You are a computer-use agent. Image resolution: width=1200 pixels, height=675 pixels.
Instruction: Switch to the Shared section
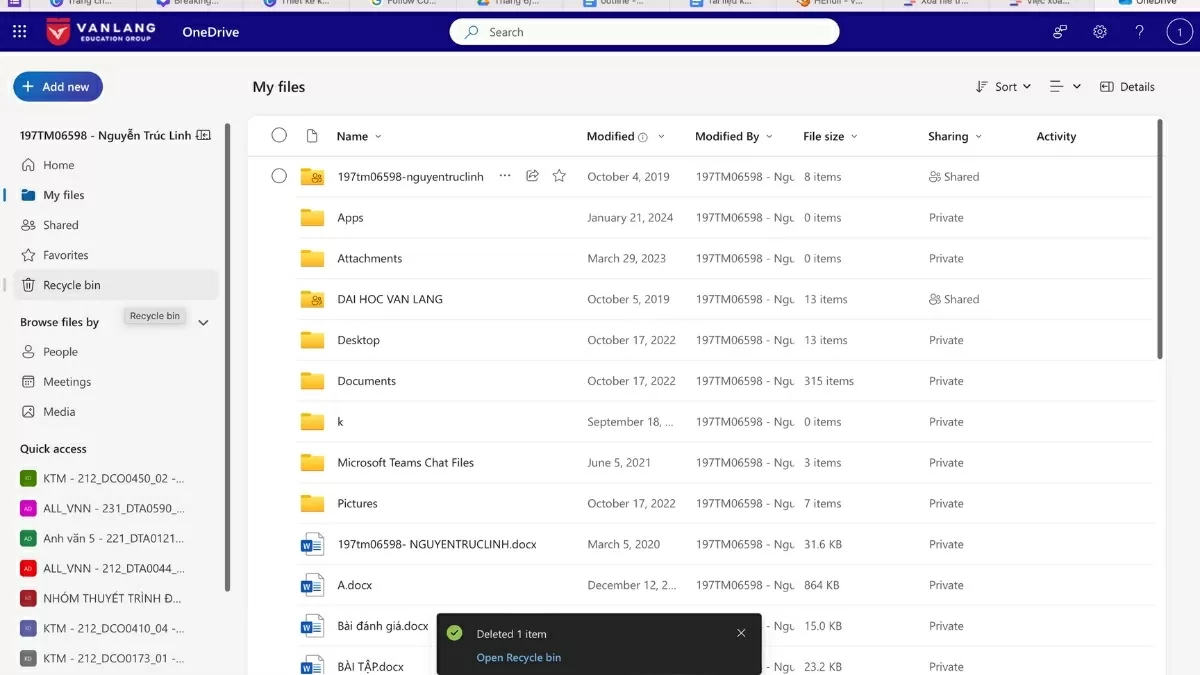pos(60,224)
